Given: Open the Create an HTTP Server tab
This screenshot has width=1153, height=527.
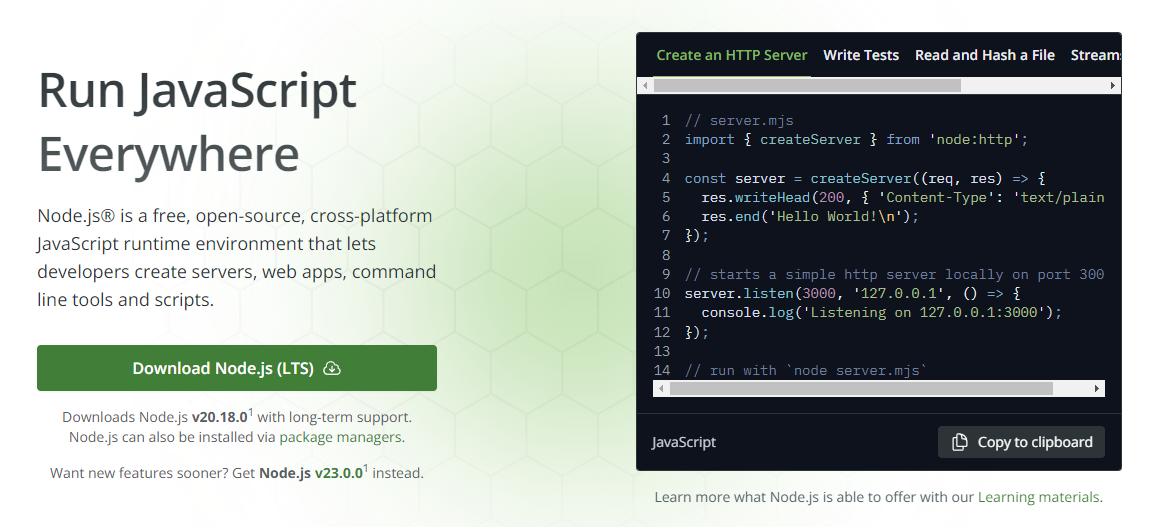Looking at the screenshot, I should pyautogui.click(x=732, y=55).
